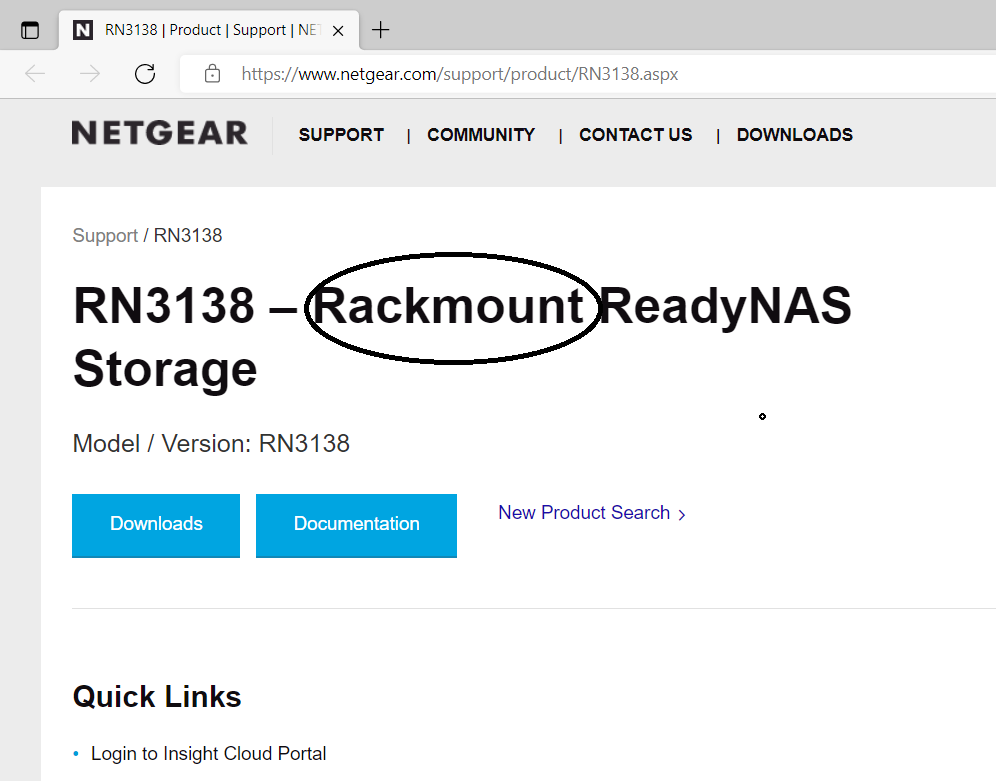Open the New Product Search link
996x781 pixels.
tap(591, 512)
